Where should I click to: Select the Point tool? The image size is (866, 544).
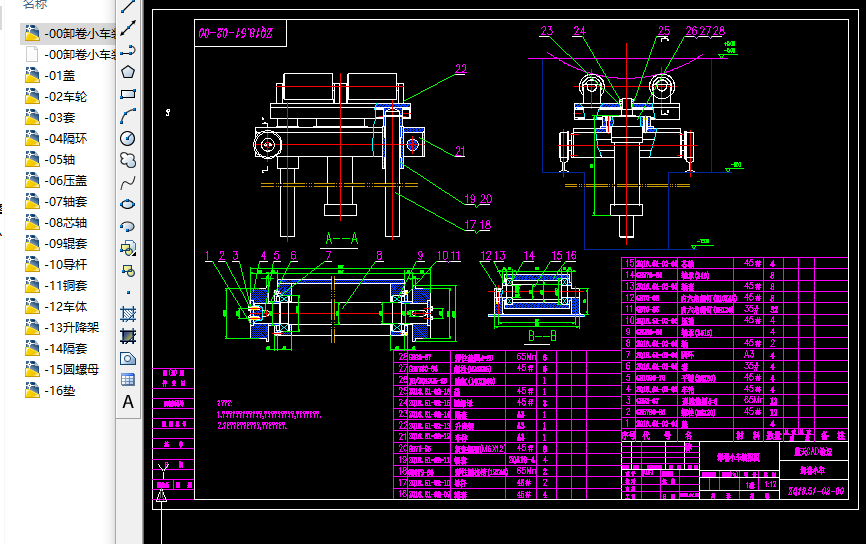(128, 293)
